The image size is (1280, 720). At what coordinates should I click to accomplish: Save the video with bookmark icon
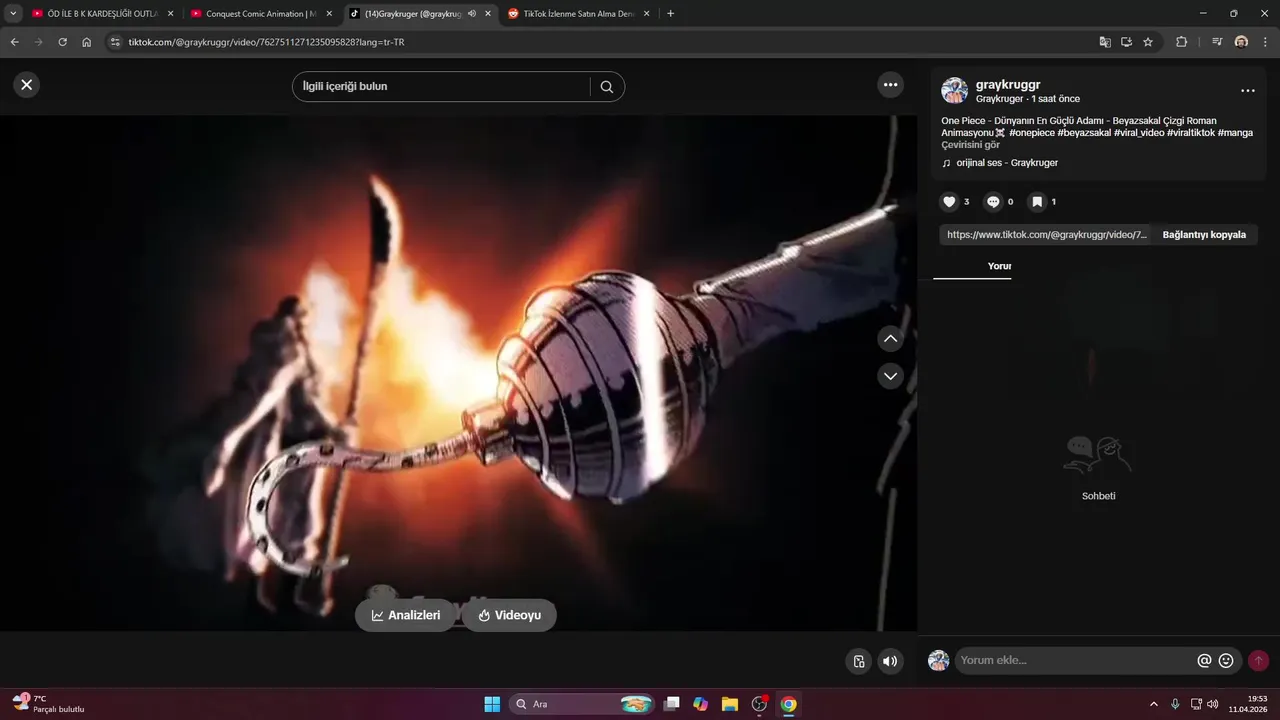pyautogui.click(x=1037, y=202)
